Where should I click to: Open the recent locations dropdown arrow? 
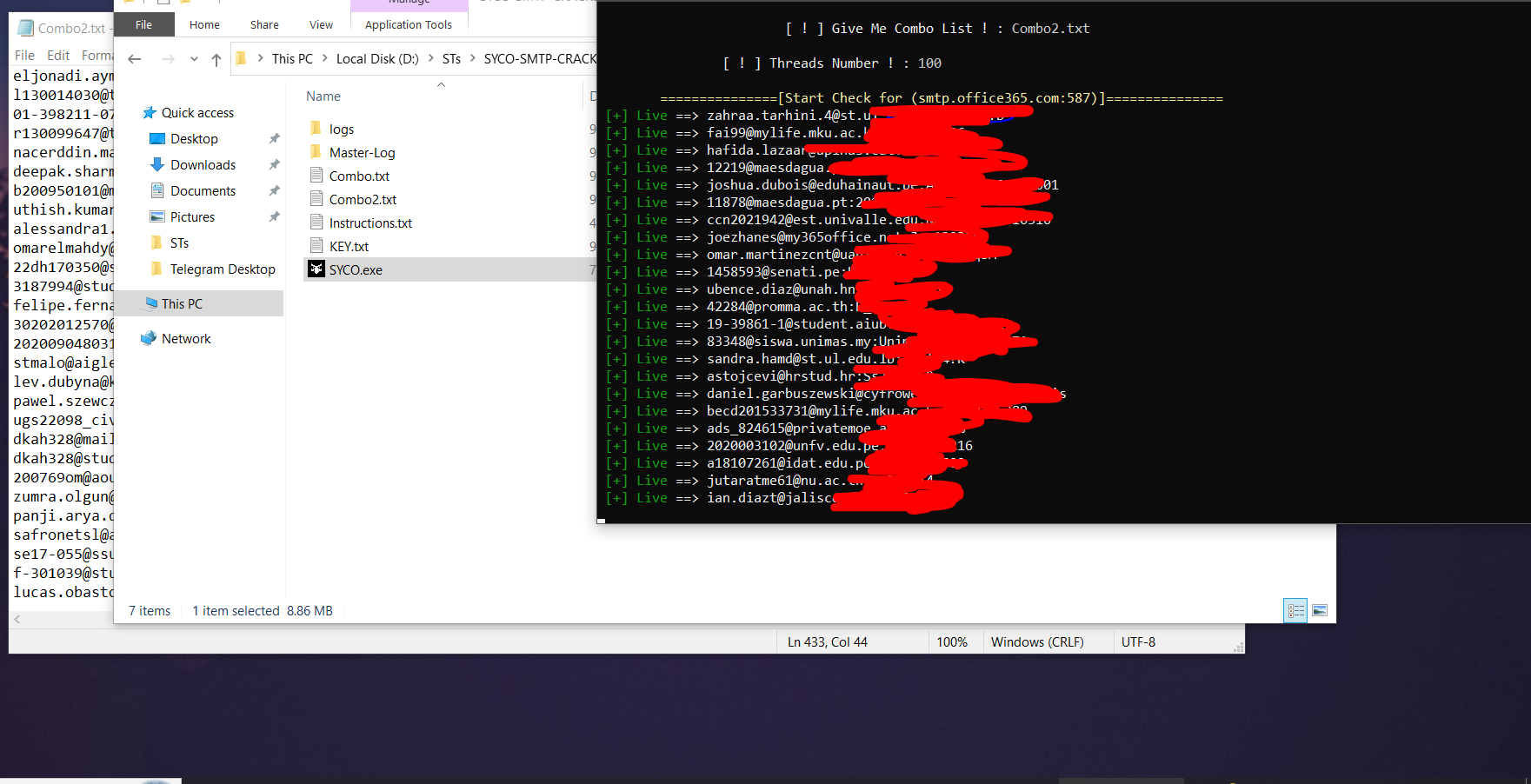coord(194,59)
